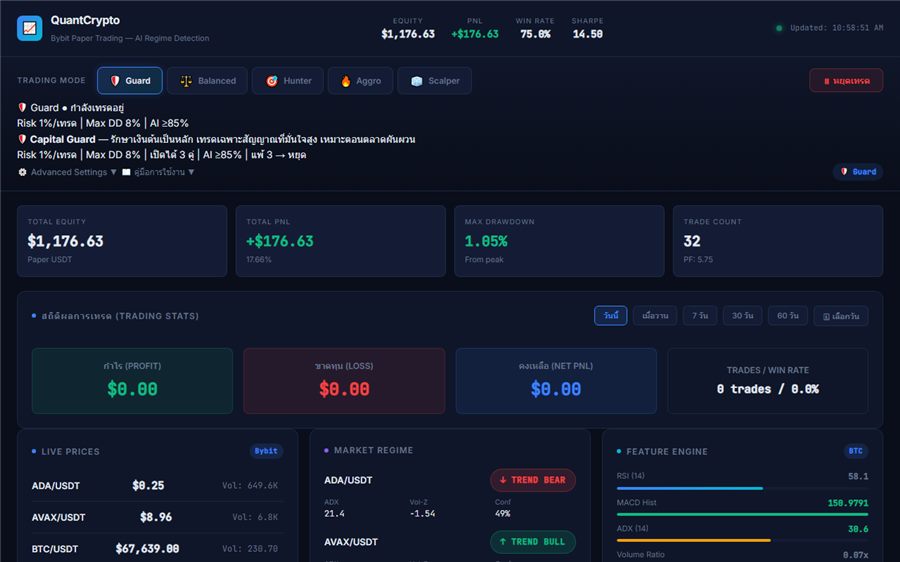Click the RSI (14) progress bar
900x562 pixels.
click(742, 489)
